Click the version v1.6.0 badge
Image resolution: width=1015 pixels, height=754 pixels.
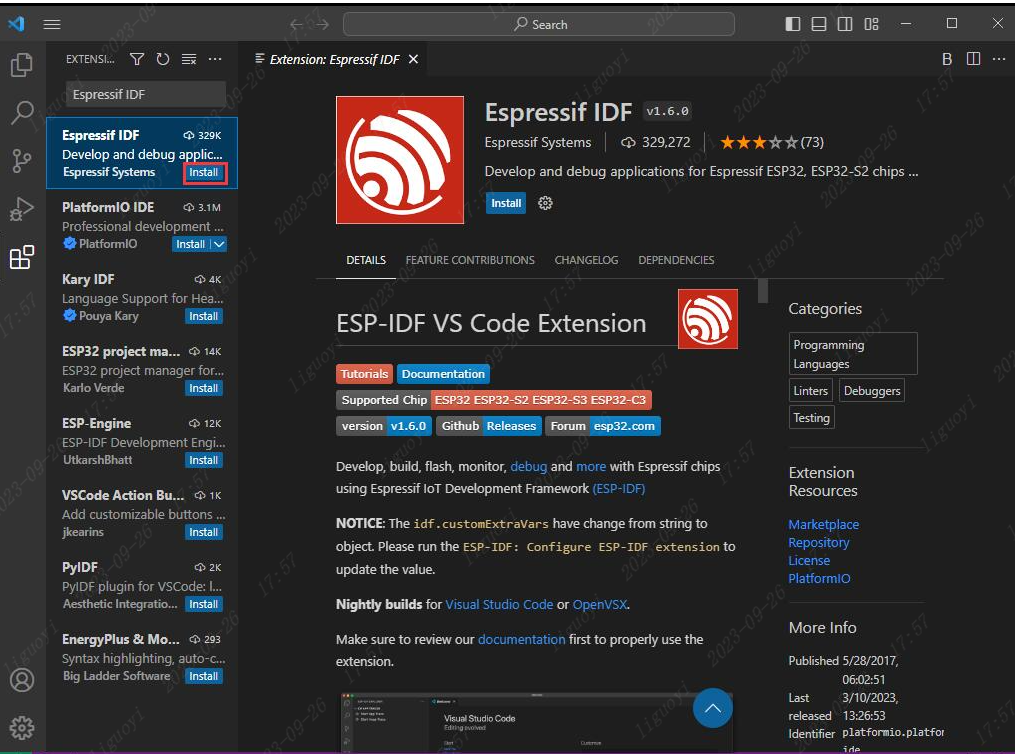[384, 427]
